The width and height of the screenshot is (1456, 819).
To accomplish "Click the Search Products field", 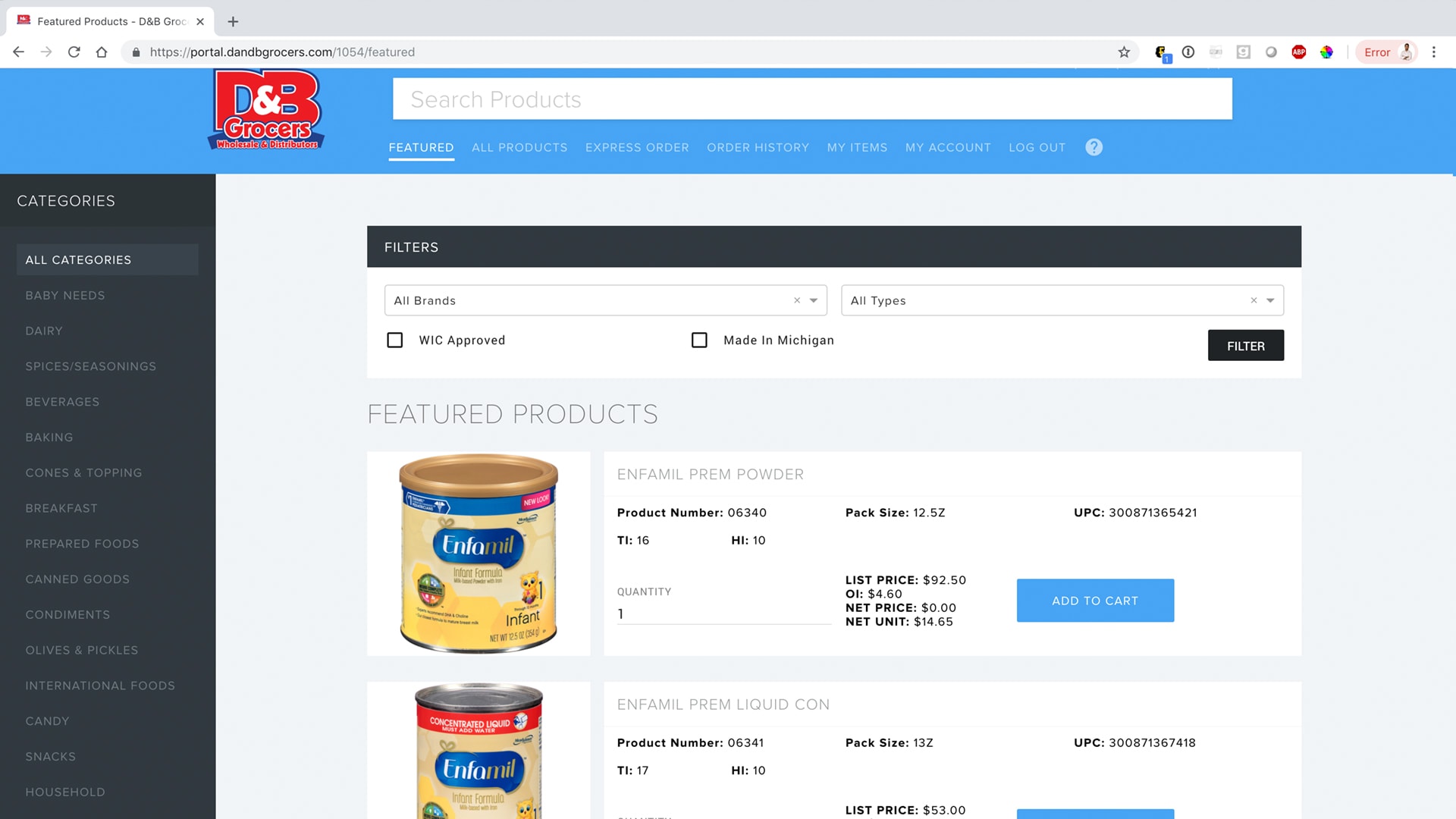I will tap(812, 99).
